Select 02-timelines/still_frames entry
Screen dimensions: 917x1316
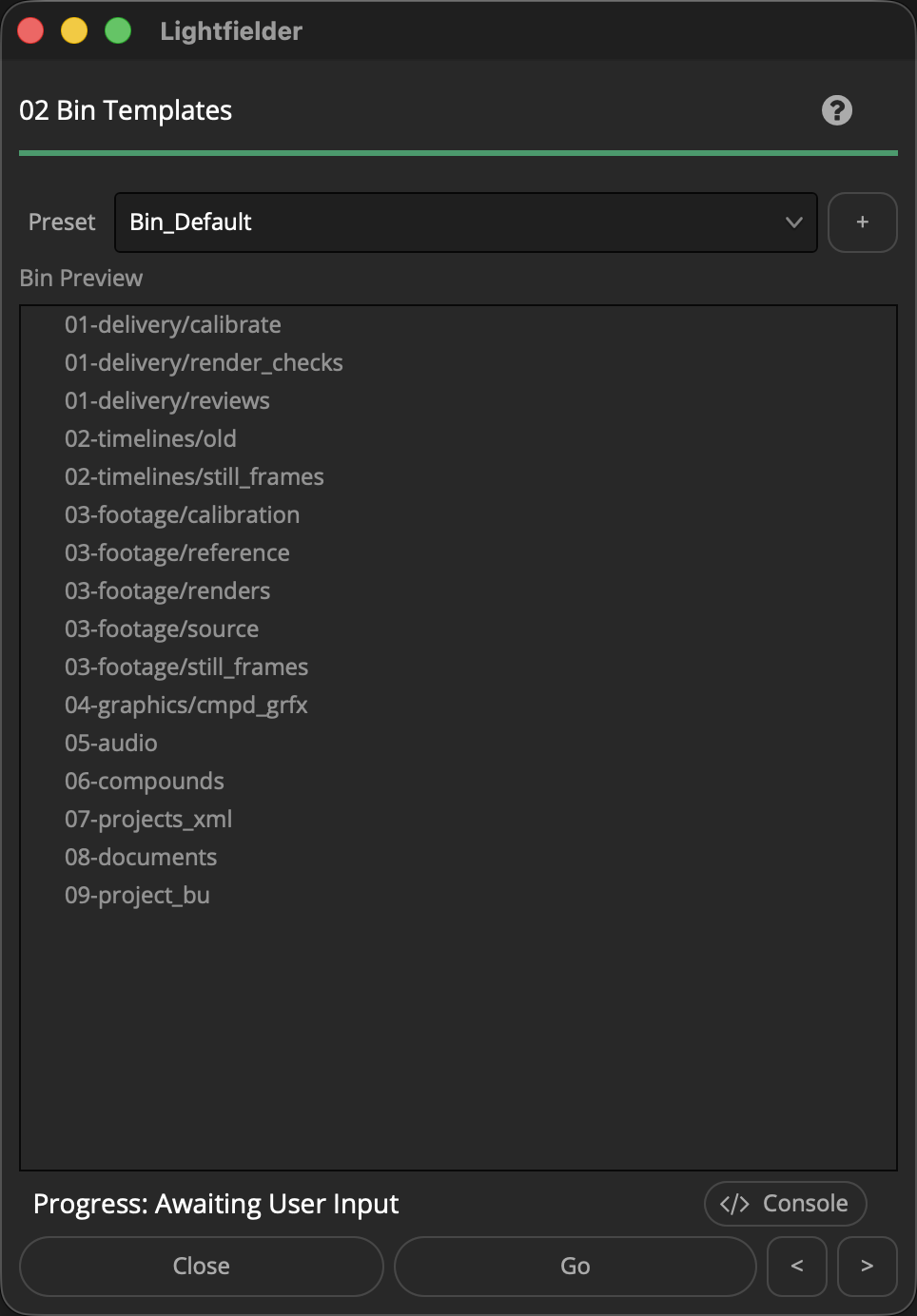point(194,477)
